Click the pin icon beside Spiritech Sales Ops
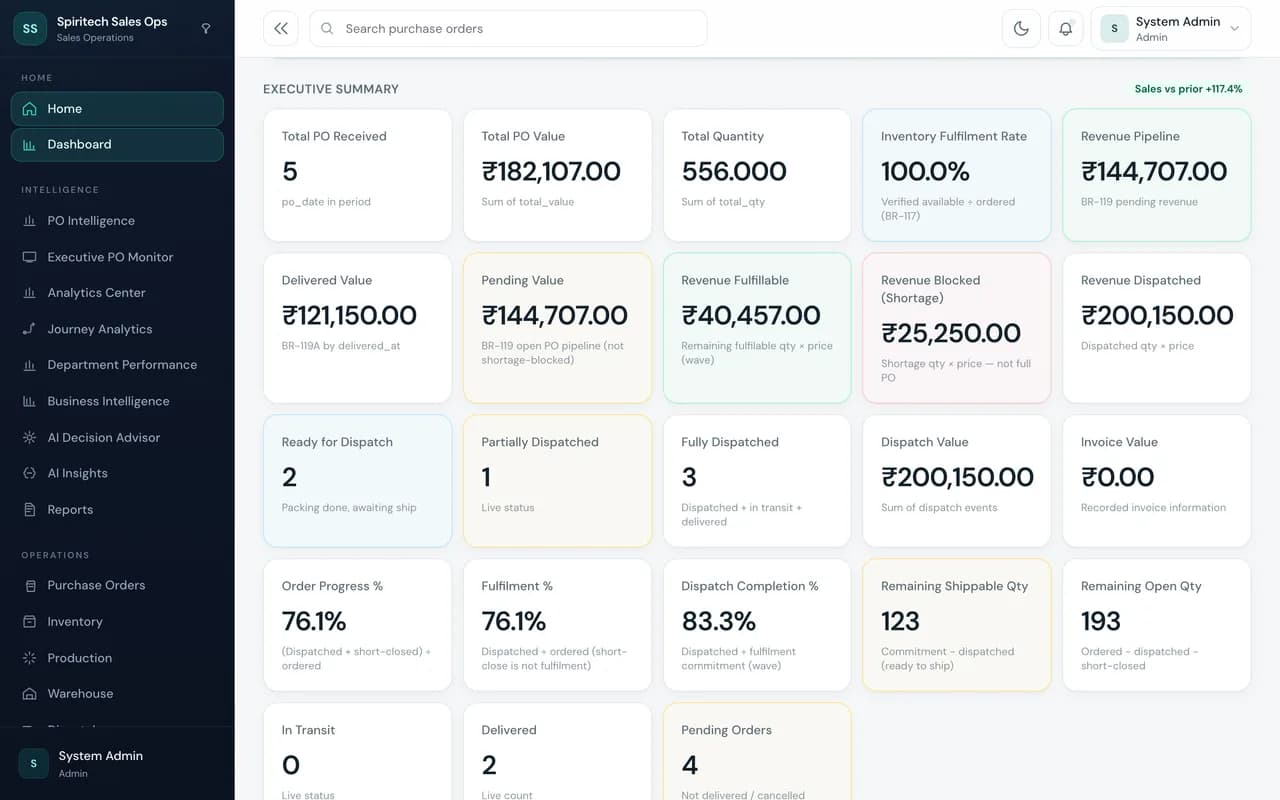 click(206, 29)
